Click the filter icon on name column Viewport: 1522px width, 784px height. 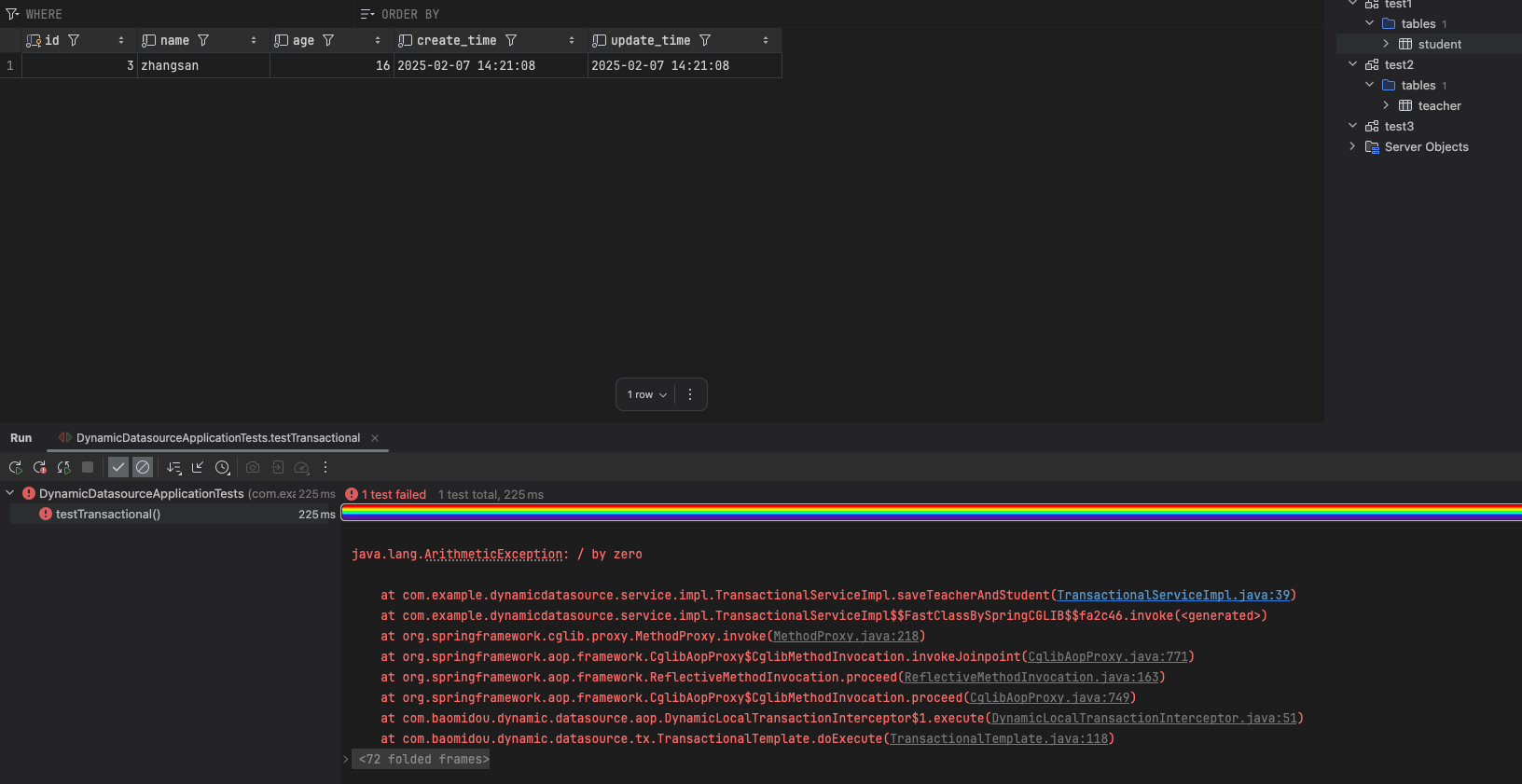click(x=203, y=41)
